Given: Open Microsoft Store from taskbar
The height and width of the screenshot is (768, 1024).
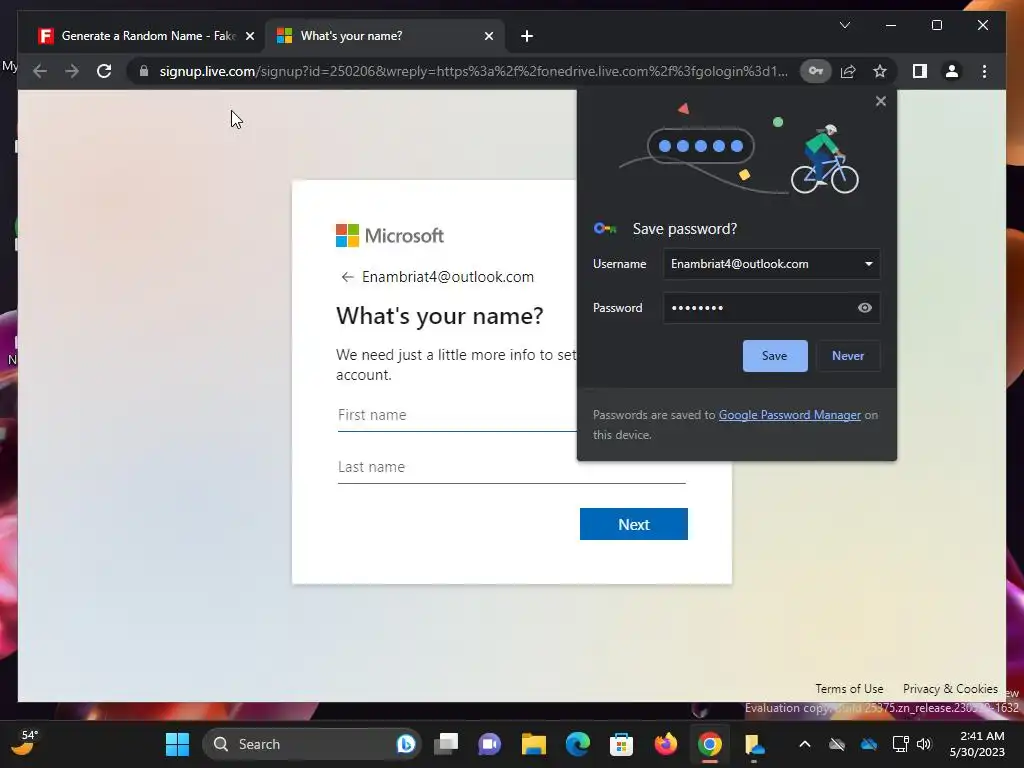Looking at the screenshot, I should pyautogui.click(x=621, y=744).
